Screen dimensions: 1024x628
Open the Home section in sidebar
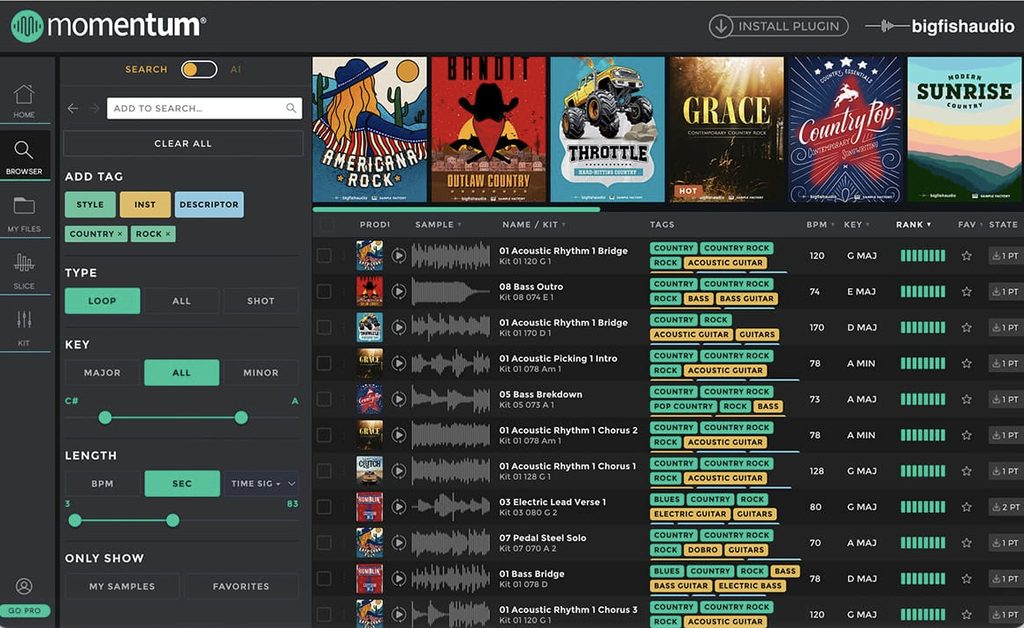(24, 100)
